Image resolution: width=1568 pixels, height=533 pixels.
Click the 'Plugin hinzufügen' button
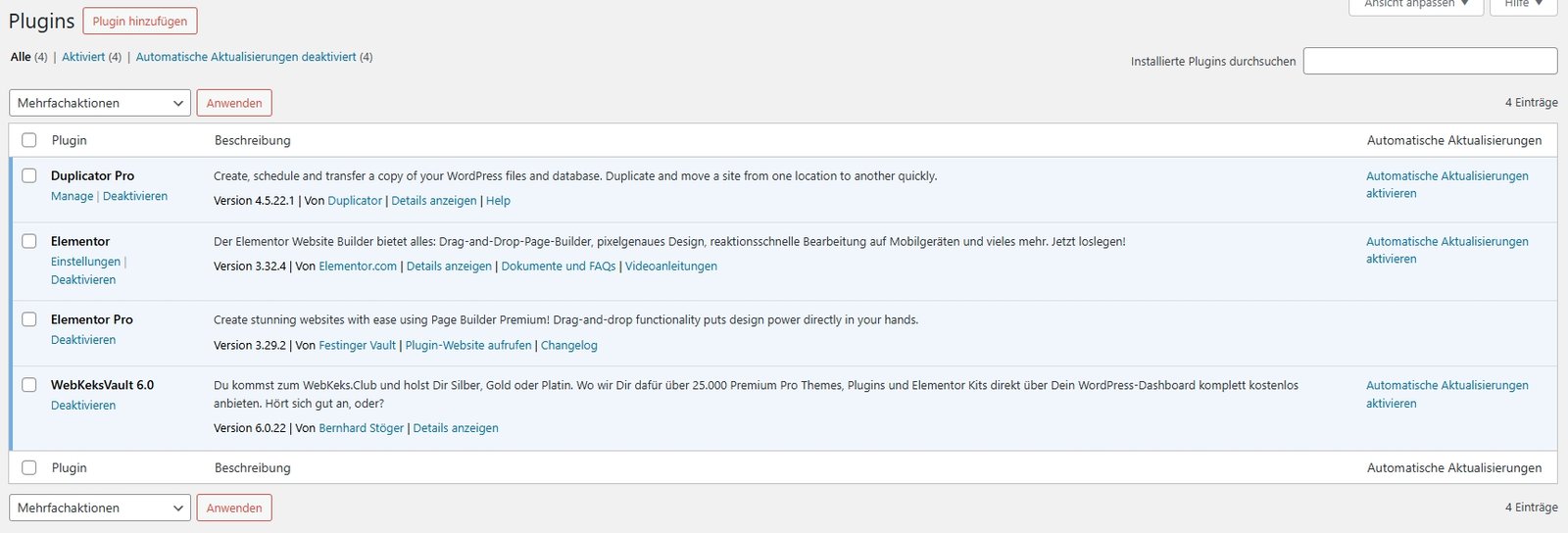[139, 22]
